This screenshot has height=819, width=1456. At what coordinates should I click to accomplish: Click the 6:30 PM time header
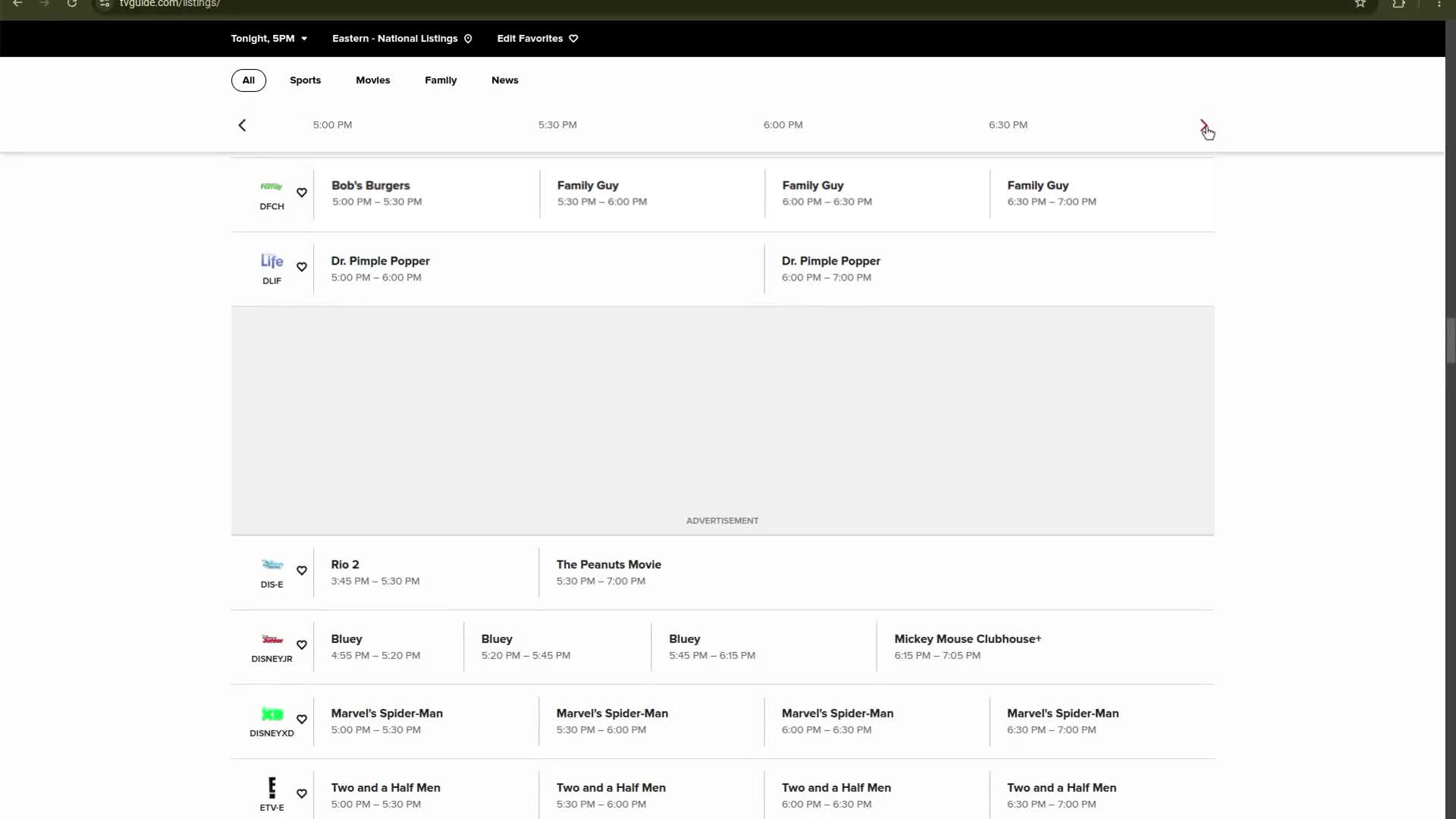[1008, 125]
